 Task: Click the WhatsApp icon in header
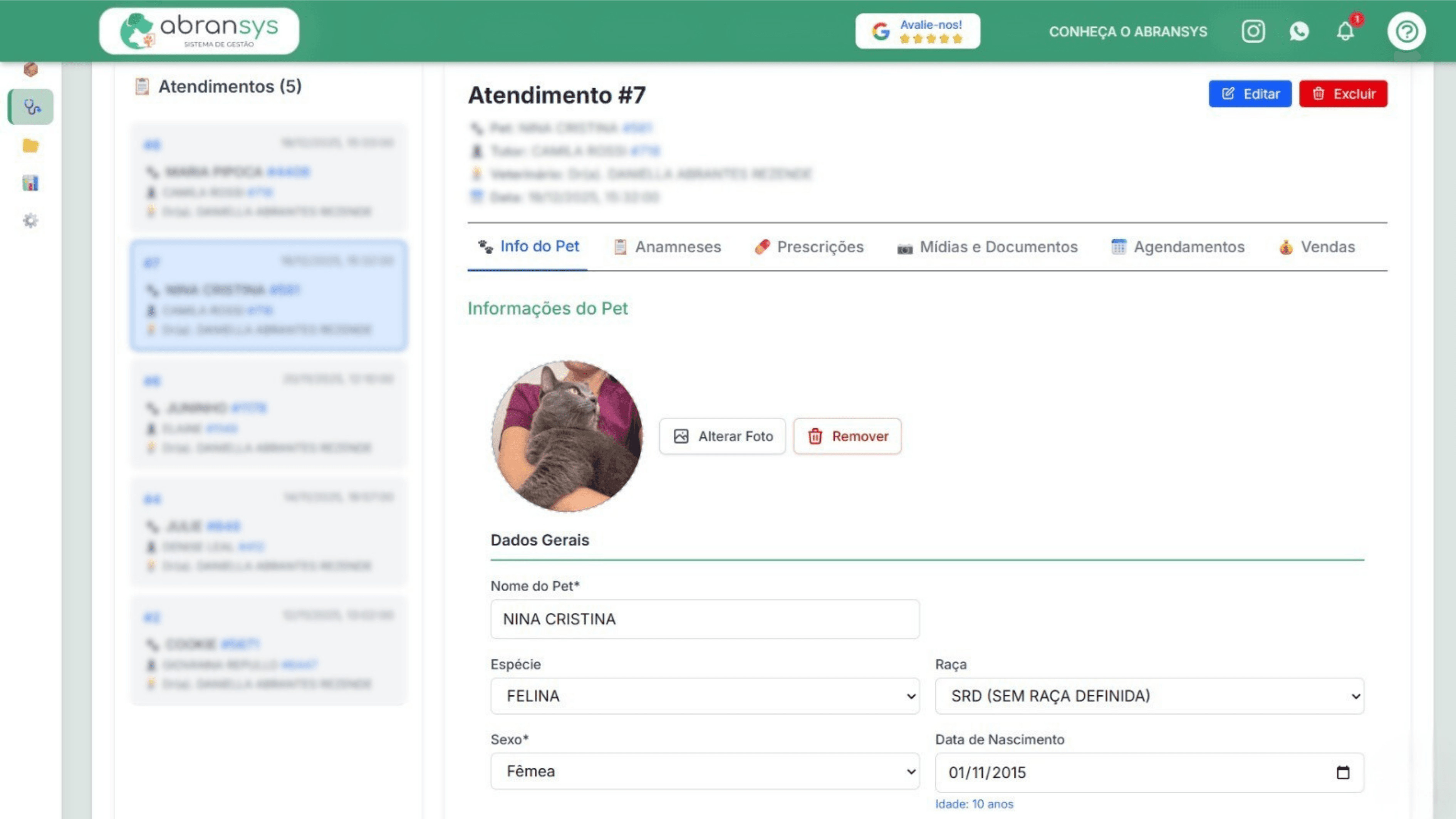(1299, 31)
